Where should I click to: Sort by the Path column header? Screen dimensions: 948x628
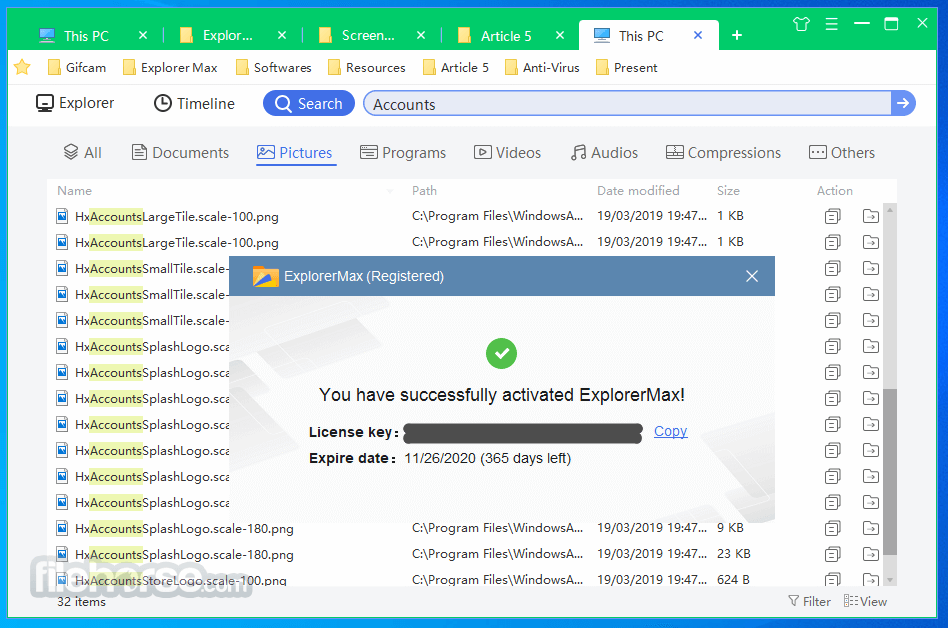[424, 191]
